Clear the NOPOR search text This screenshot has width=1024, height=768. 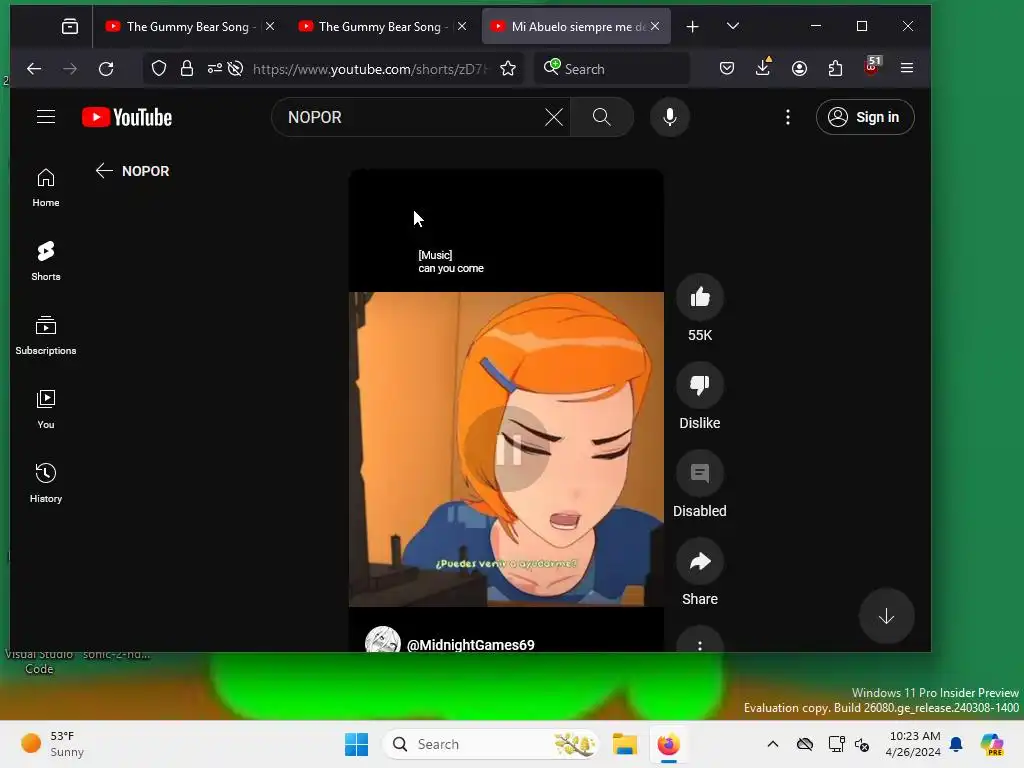[x=554, y=117]
